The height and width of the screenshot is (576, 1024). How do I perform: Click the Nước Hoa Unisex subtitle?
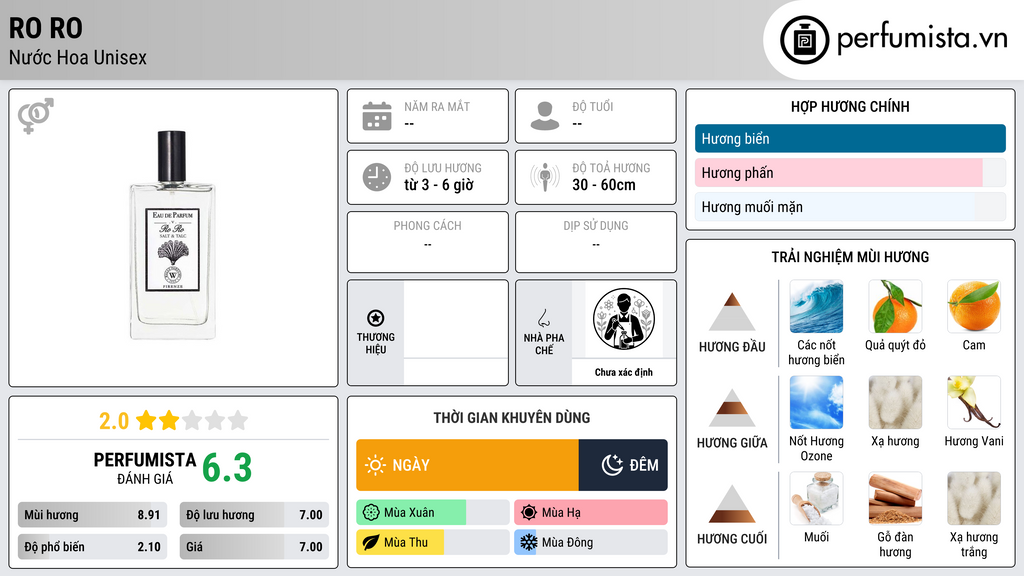pyautogui.click(x=78, y=57)
